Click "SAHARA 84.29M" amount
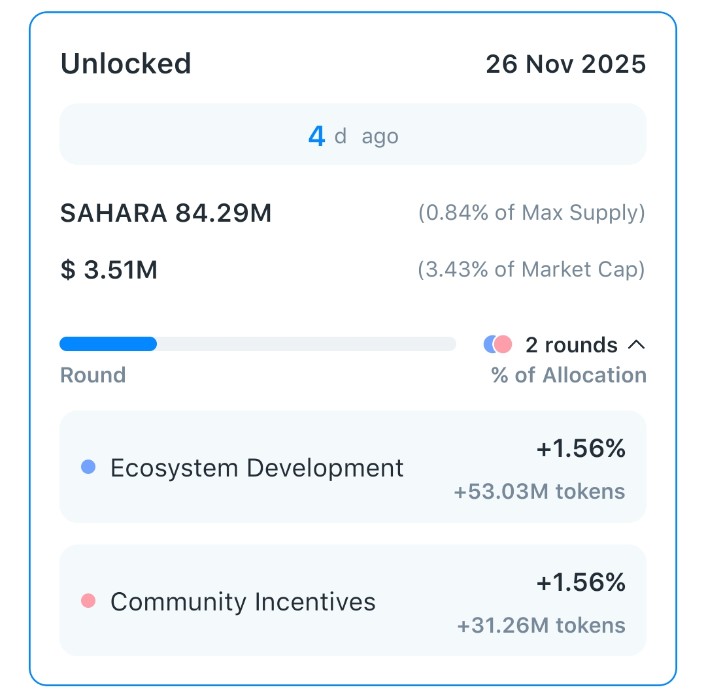Screen dimensions: 706x690 (x=166, y=213)
